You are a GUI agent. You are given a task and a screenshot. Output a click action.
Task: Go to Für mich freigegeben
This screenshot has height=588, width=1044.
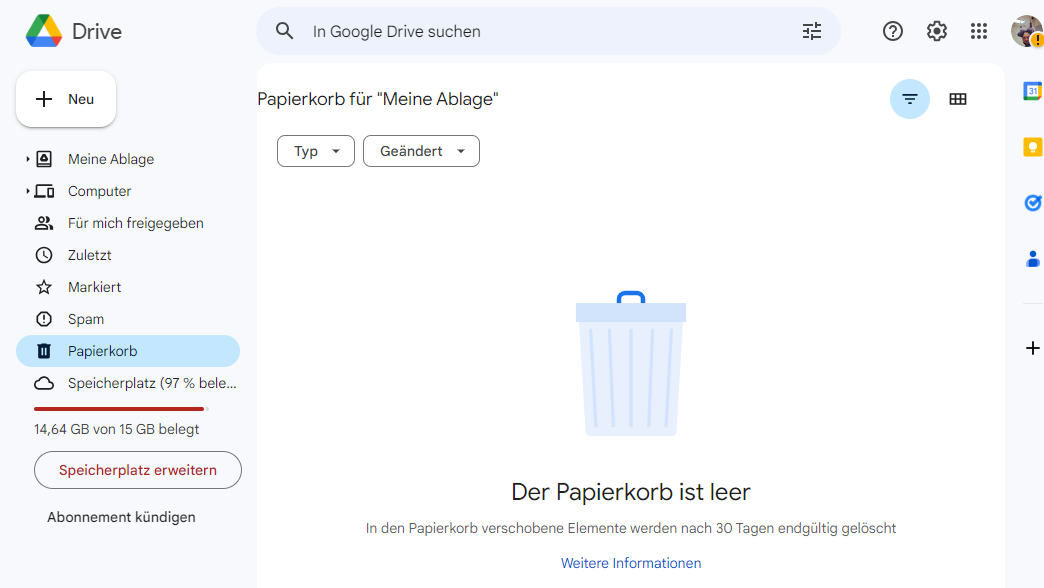(x=128, y=223)
